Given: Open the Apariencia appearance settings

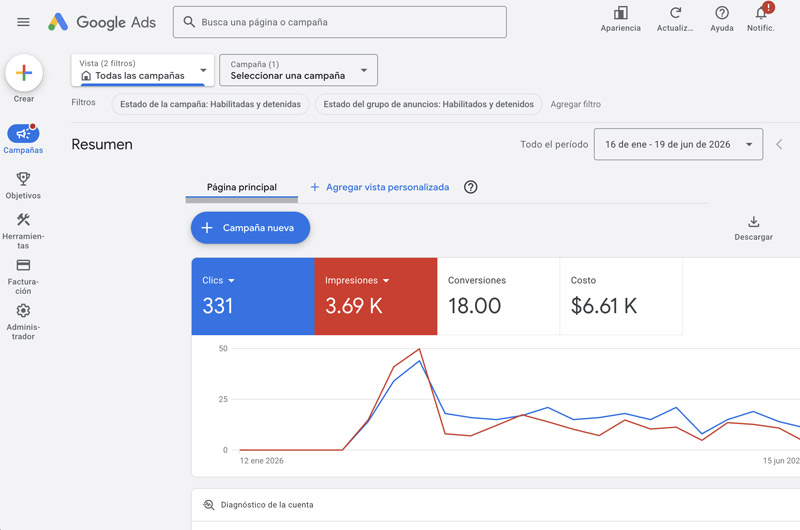Looking at the screenshot, I should coord(620,19).
